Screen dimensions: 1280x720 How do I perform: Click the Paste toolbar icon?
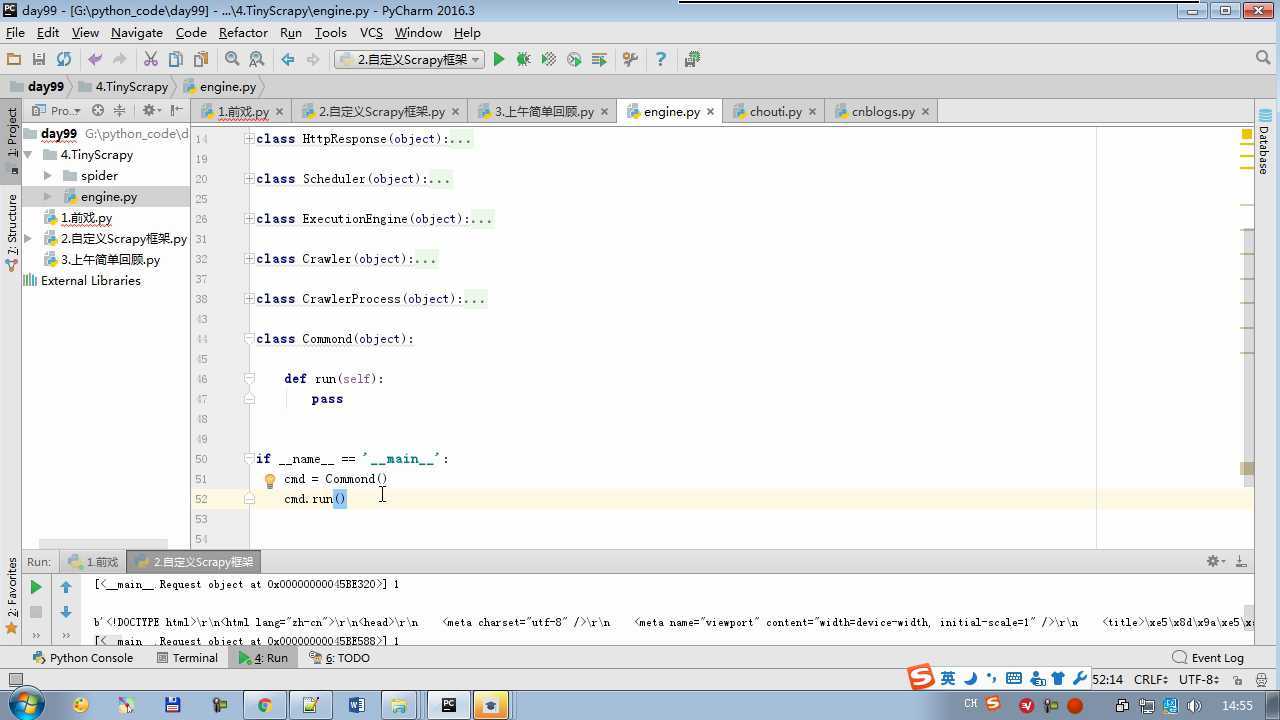tap(201, 60)
